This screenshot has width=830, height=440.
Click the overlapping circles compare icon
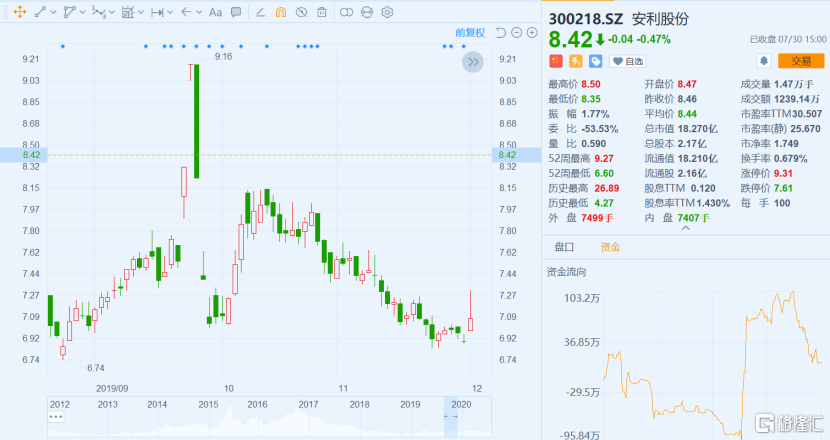(x=346, y=12)
